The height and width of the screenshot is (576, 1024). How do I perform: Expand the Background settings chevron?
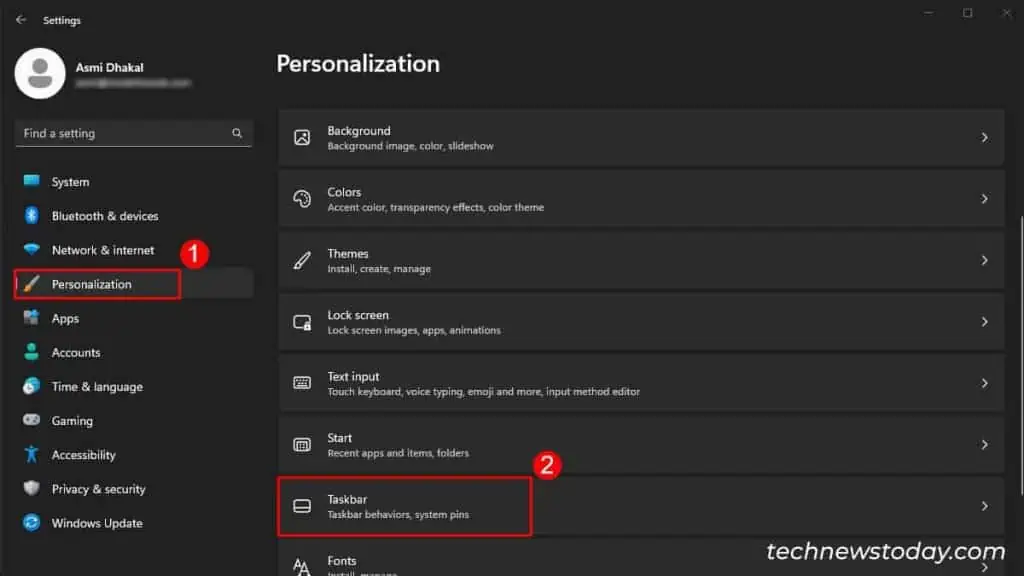[x=984, y=137]
